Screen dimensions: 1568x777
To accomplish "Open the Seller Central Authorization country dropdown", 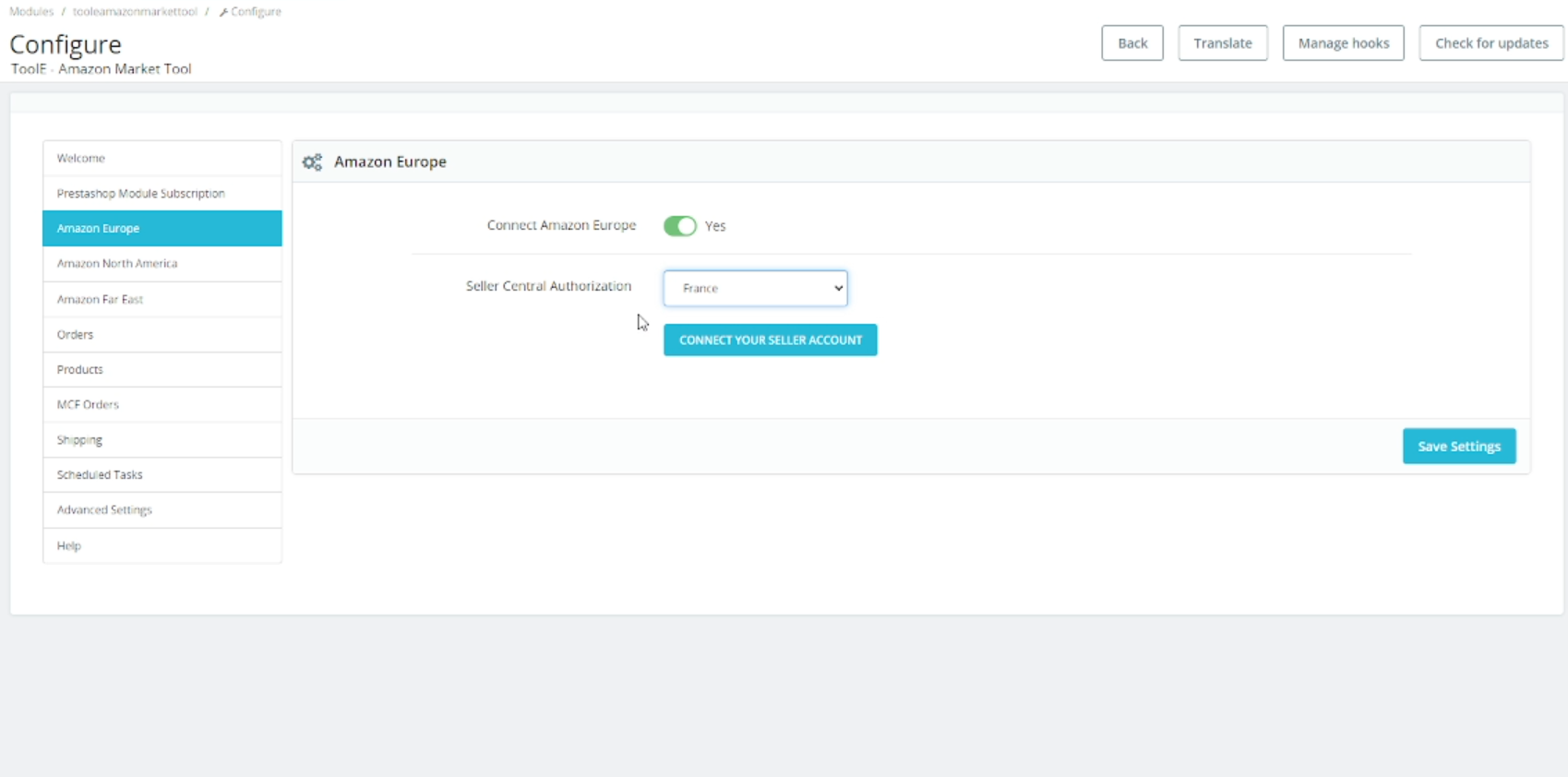I will (x=755, y=288).
